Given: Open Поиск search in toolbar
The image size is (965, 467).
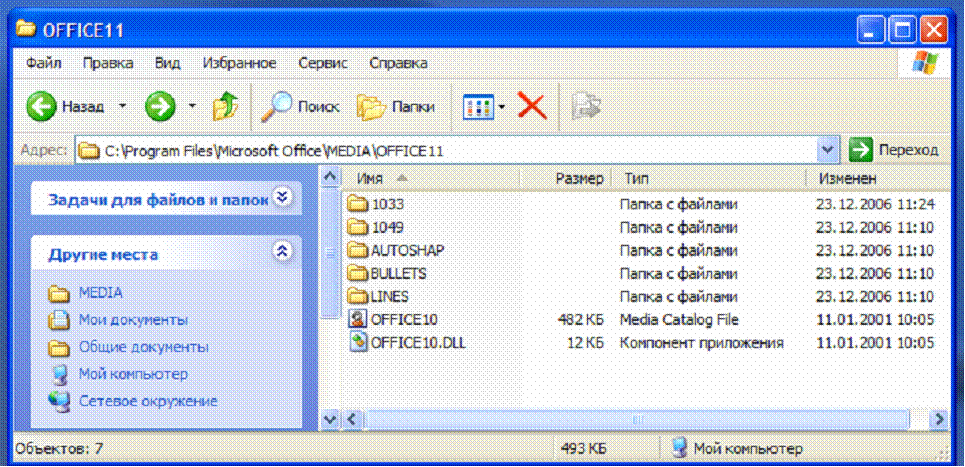Looking at the screenshot, I should point(300,107).
